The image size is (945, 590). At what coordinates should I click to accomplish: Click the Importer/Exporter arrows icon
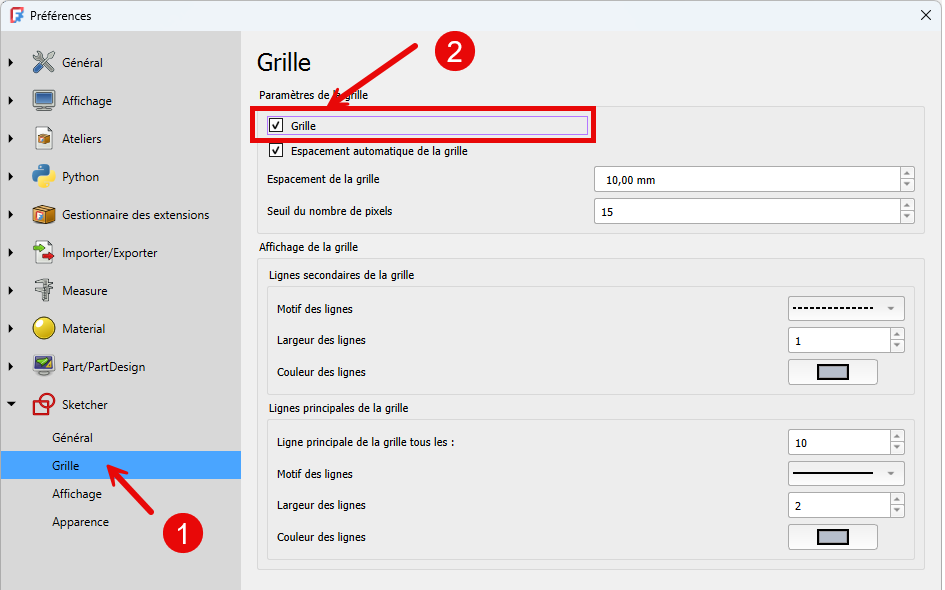click(x=43, y=252)
